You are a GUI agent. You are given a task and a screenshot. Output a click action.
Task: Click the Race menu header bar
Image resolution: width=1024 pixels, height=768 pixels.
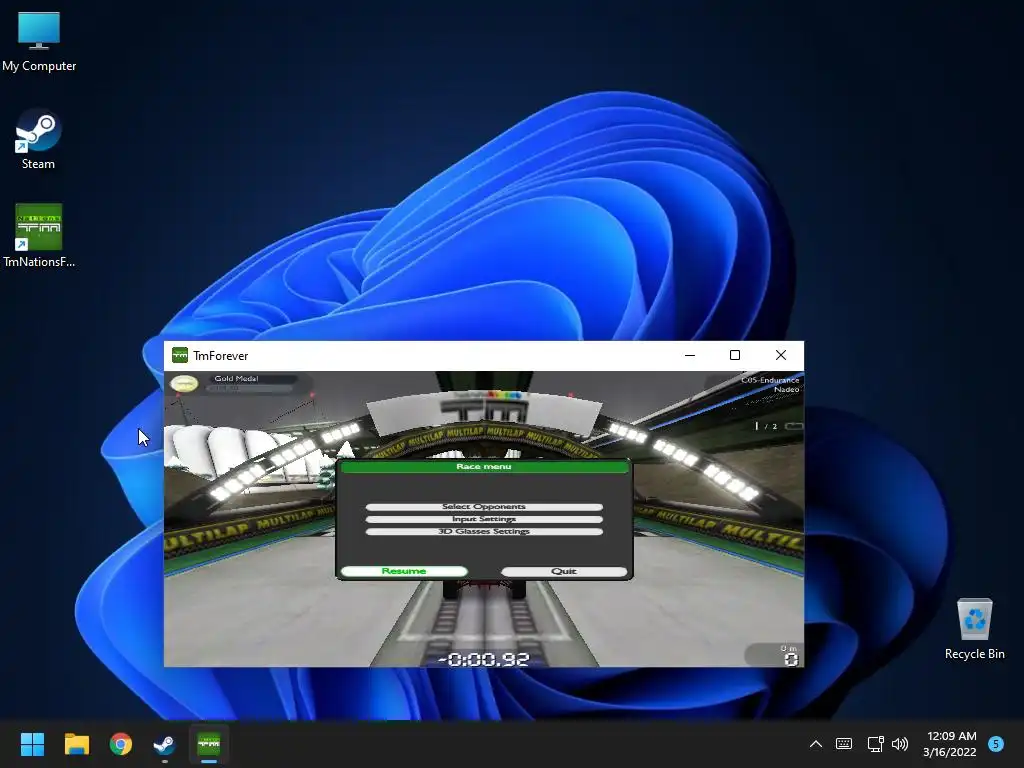click(x=484, y=467)
